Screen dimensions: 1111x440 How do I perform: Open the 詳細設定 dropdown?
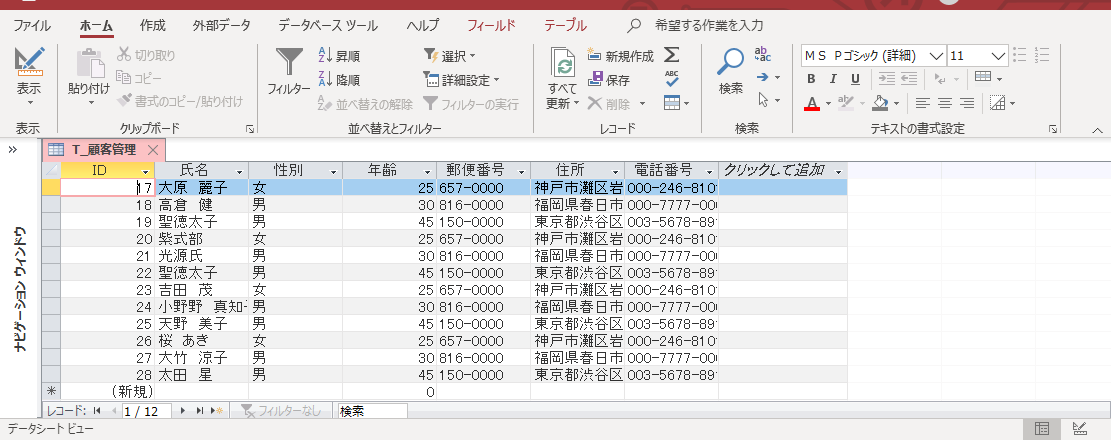coord(461,80)
